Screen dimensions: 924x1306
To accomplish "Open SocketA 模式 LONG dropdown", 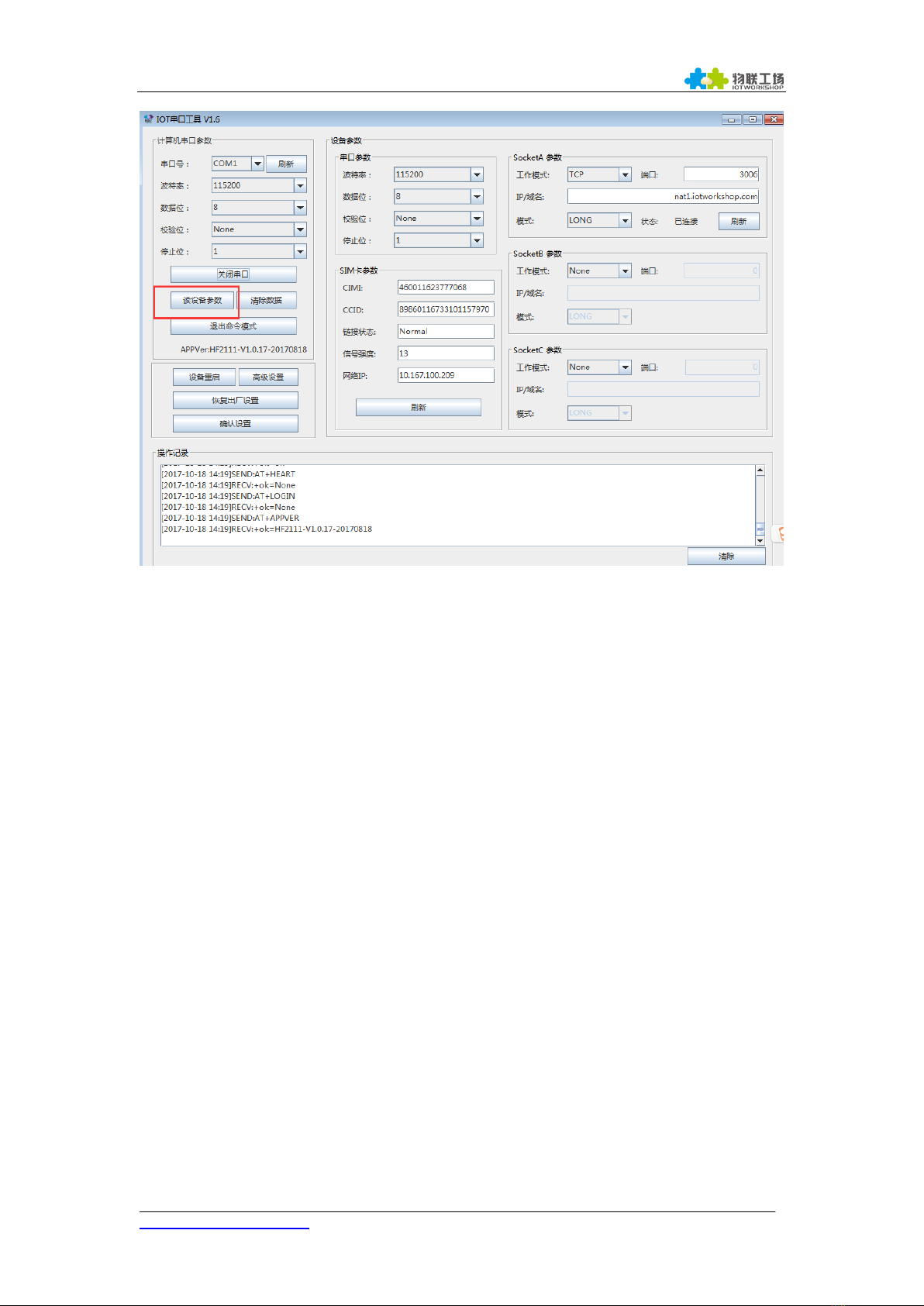I will (625, 220).
